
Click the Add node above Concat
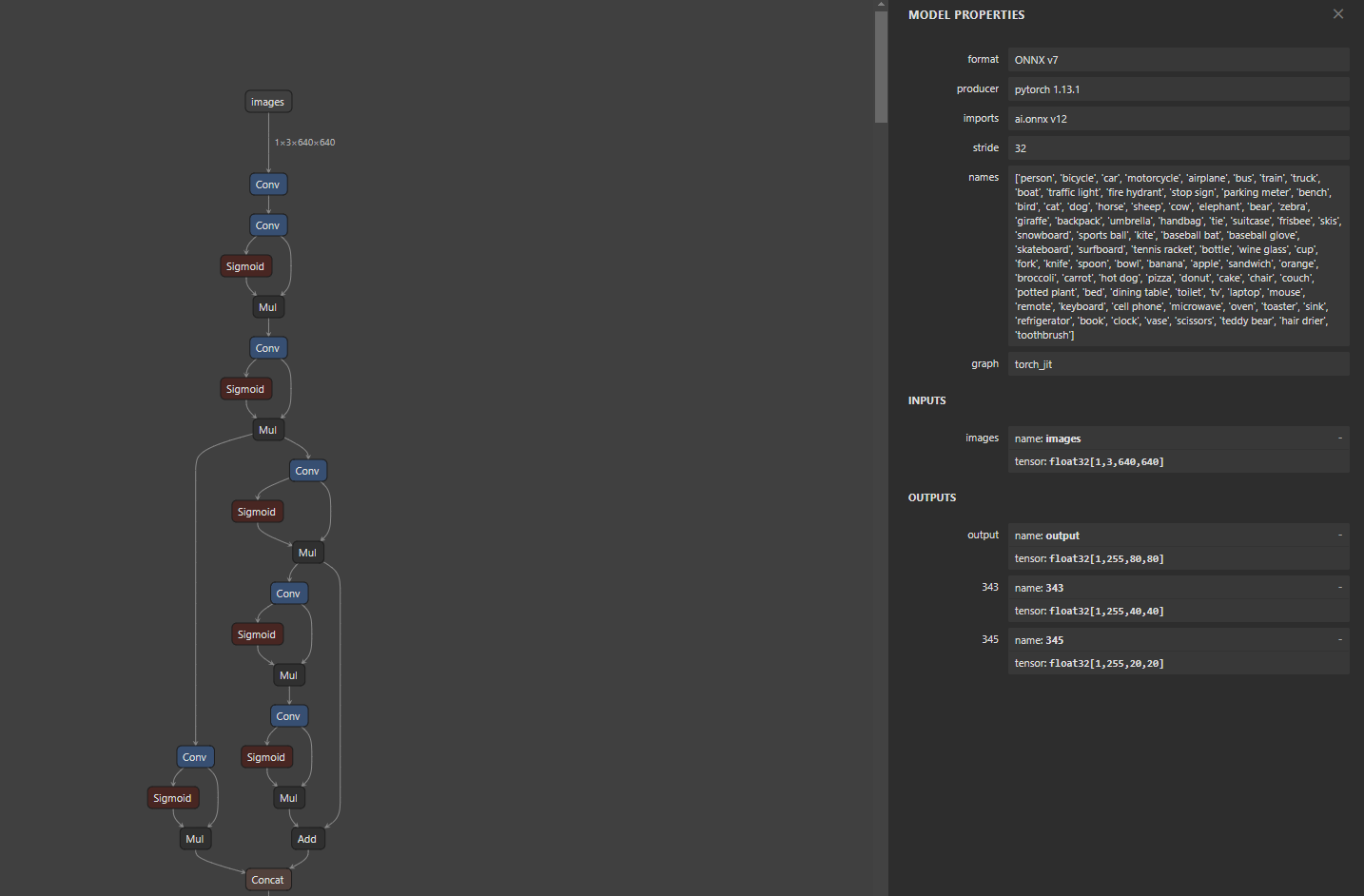(307, 838)
